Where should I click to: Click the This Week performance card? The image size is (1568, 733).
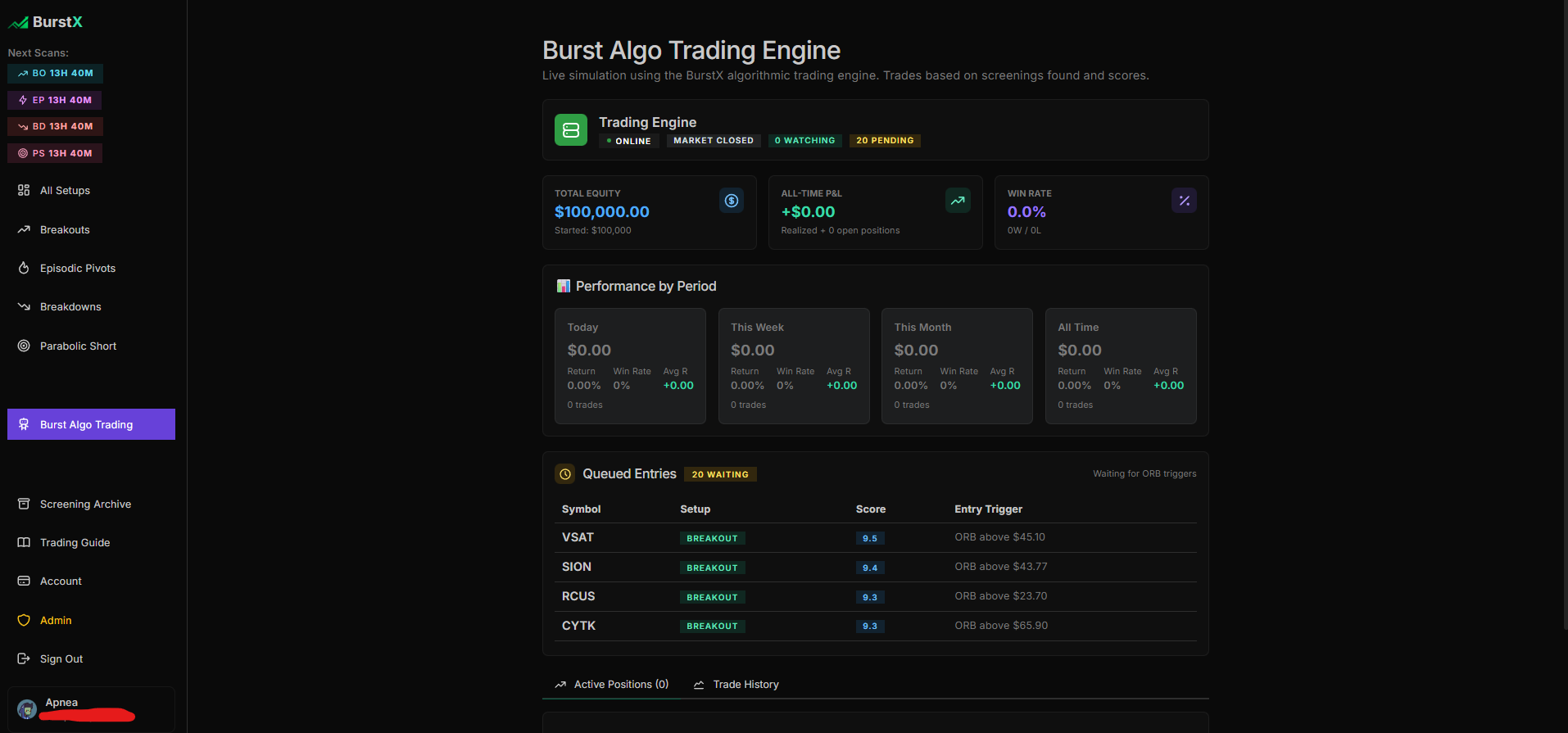[793, 365]
